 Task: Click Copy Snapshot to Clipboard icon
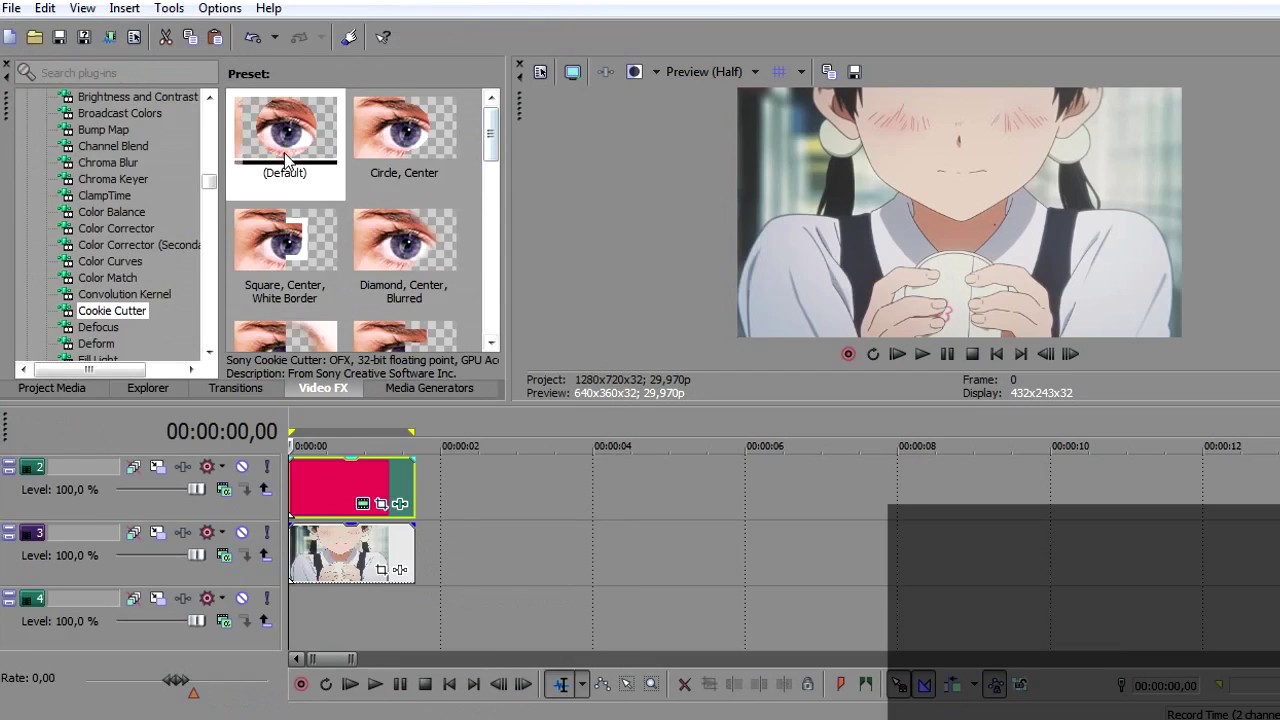pyautogui.click(x=828, y=72)
